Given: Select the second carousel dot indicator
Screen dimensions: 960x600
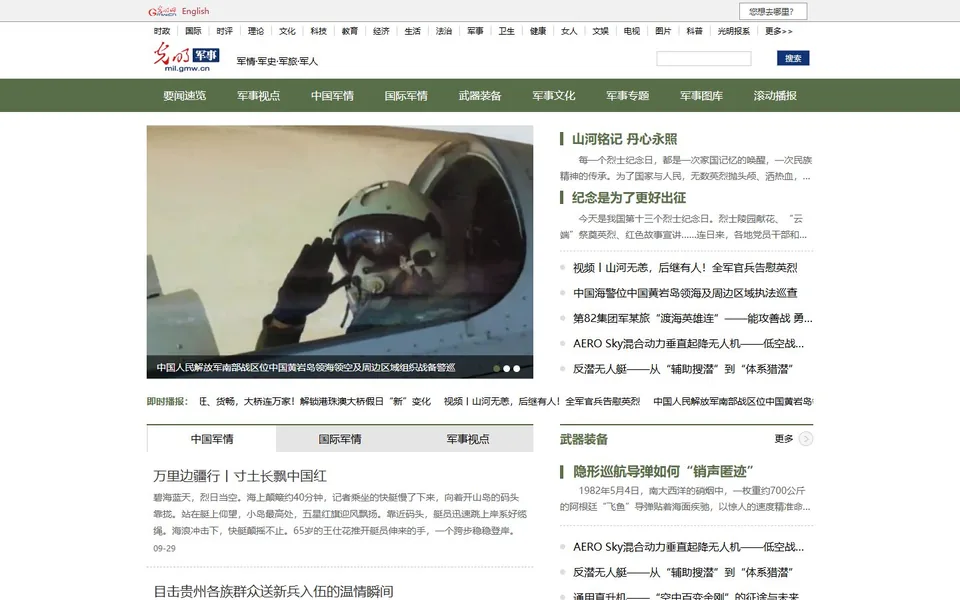Looking at the screenshot, I should tap(506, 369).
